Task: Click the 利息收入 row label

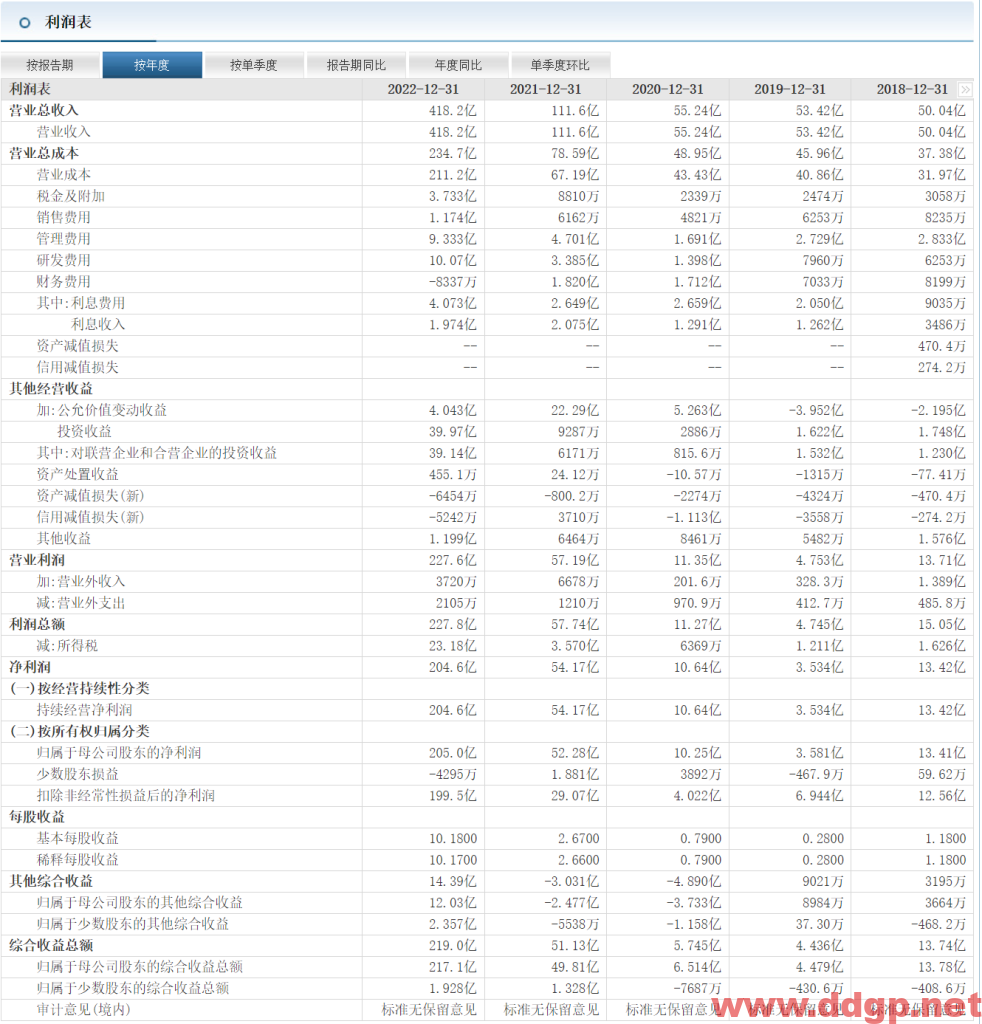Action: pyautogui.click(x=98, y=325)
